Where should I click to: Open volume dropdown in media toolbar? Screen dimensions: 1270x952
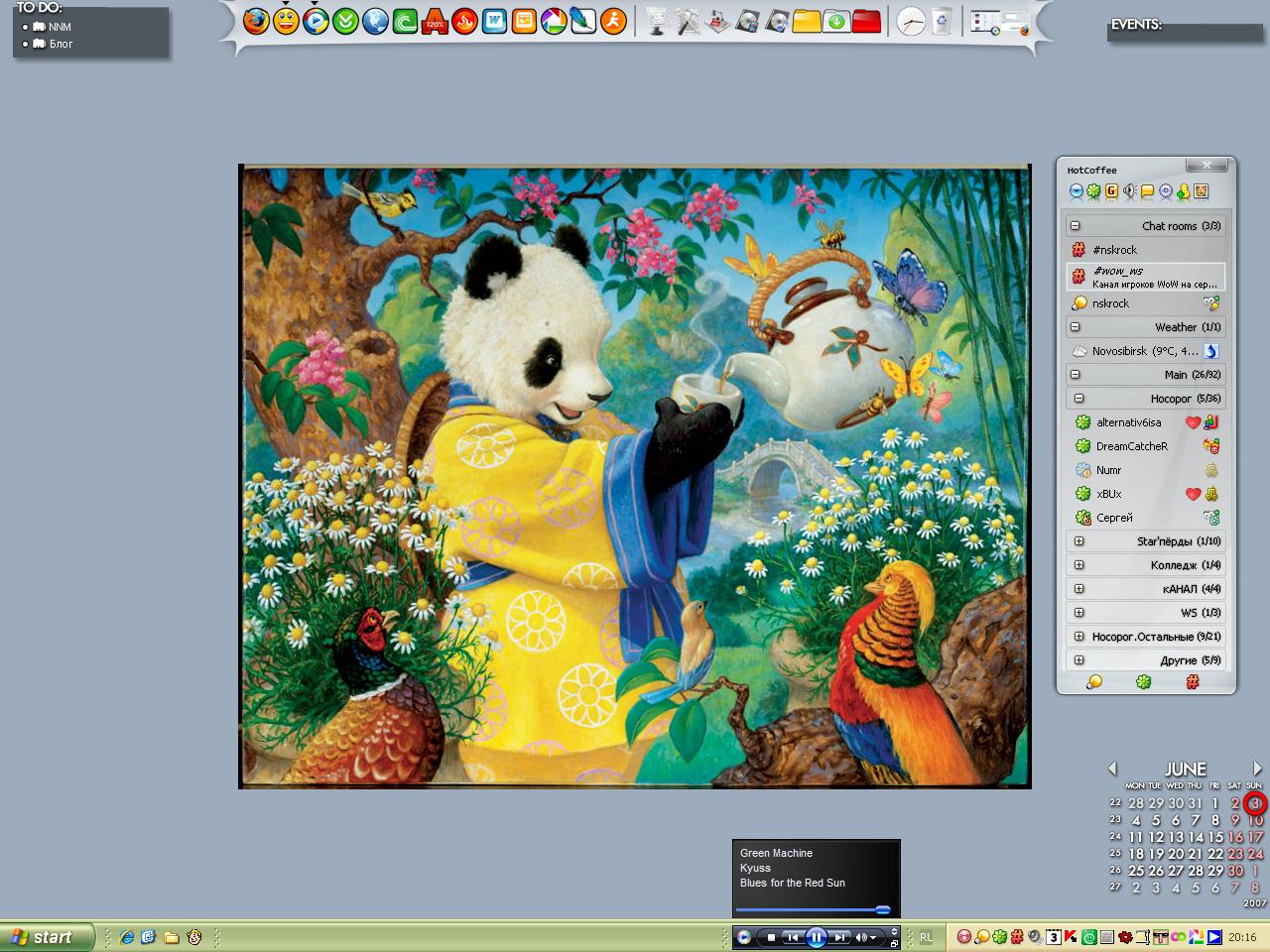(874, 937)
